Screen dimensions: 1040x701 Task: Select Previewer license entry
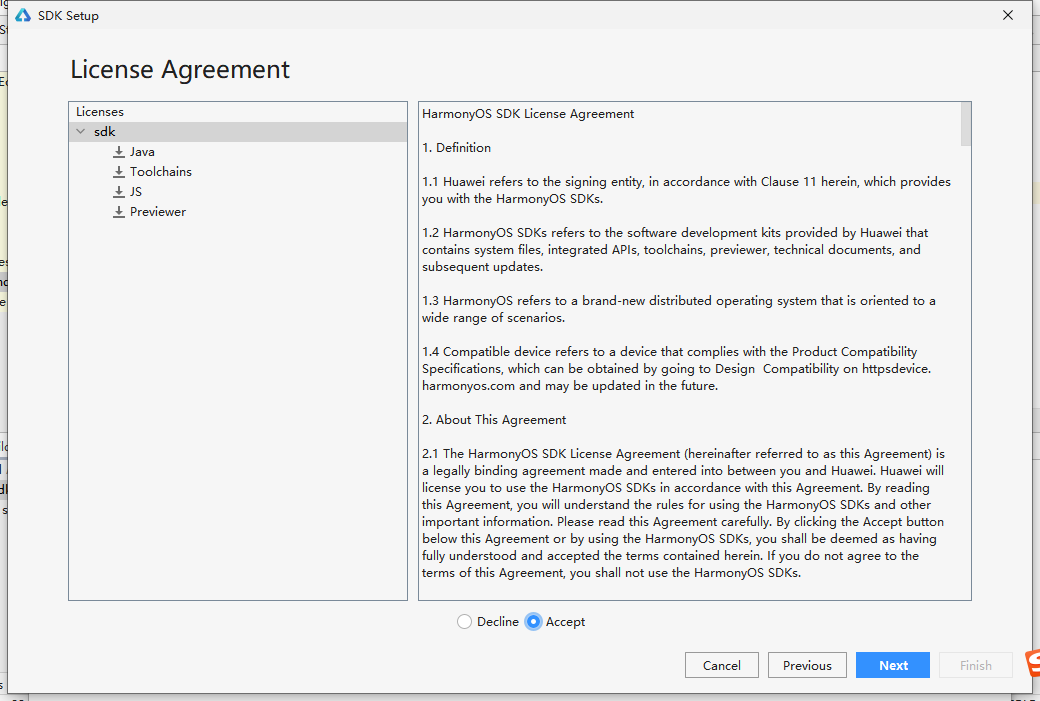[158, 212]
